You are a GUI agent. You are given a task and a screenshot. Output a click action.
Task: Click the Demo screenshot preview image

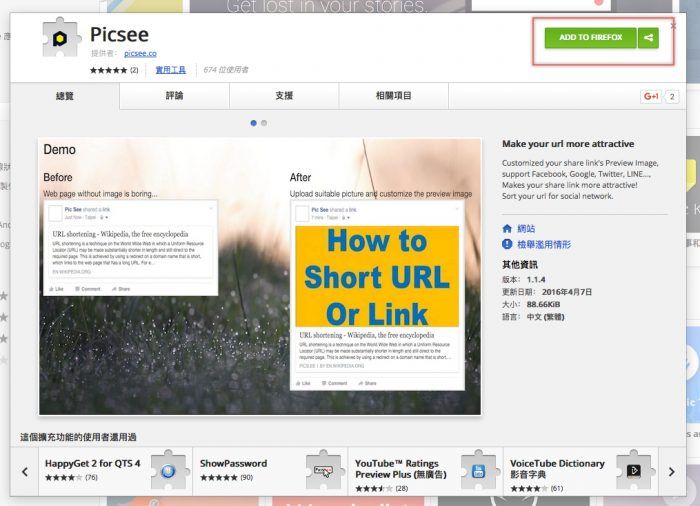point(260,276)
